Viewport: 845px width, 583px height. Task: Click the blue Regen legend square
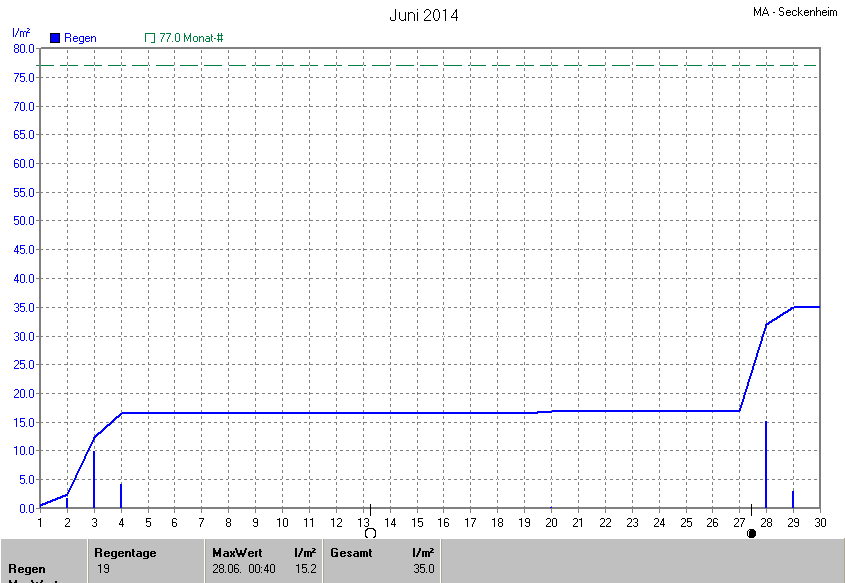pos(55,38)
